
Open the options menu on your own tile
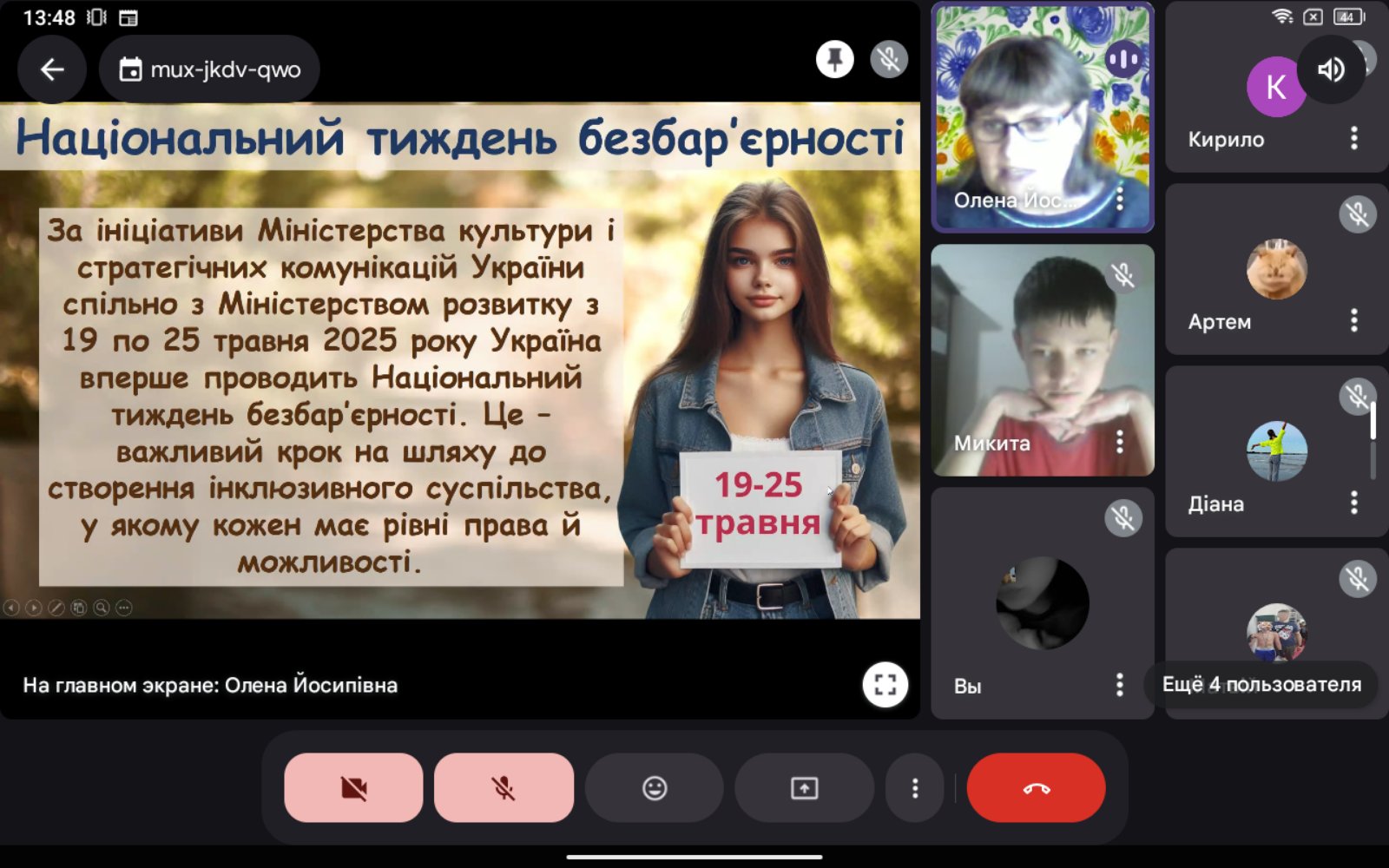click(1120, 685)
